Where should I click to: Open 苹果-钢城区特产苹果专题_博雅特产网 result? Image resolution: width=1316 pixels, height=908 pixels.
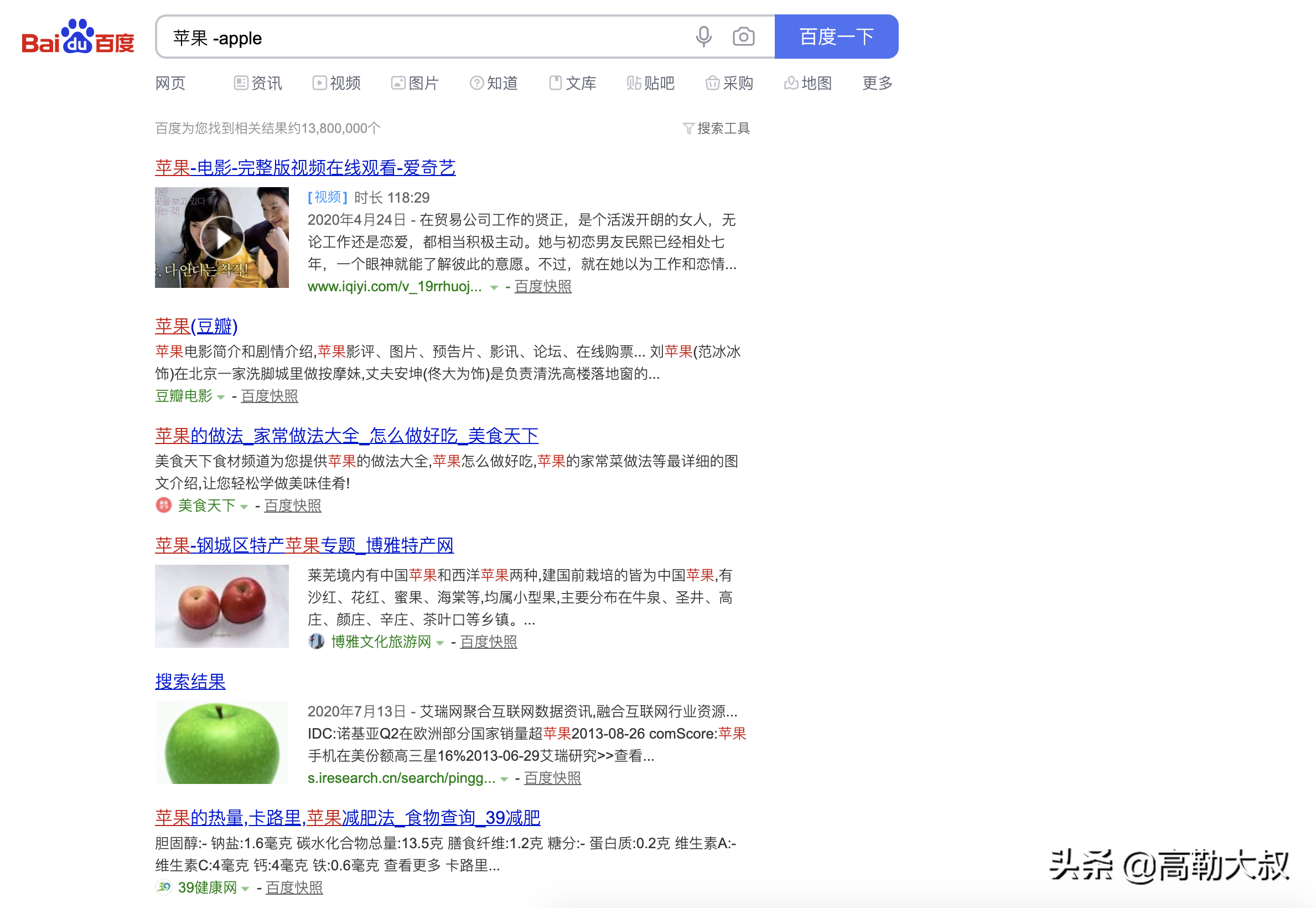click(x=304, y=546)
